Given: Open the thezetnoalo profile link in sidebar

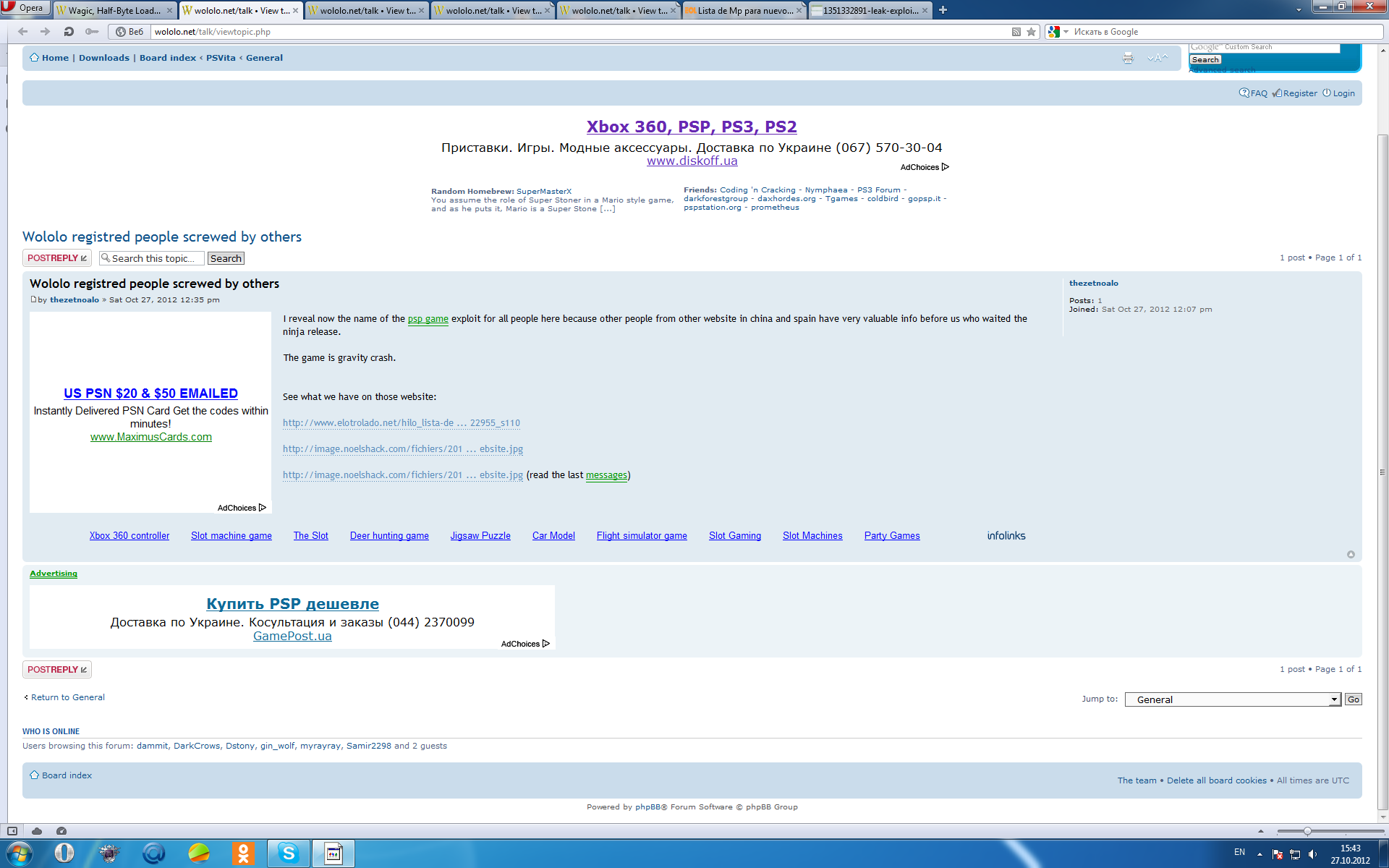Looking at the screenshot, I should point(1093,283).
